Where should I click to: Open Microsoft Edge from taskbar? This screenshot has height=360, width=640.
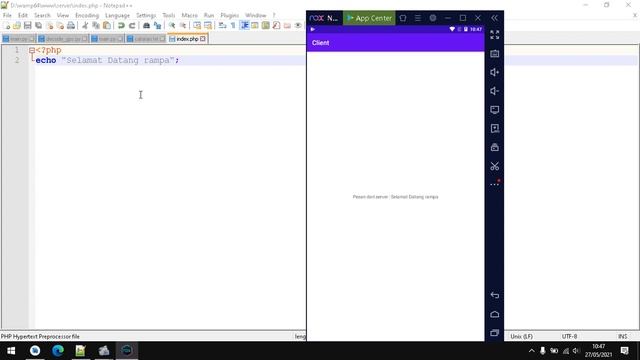(x=58, y=351)
